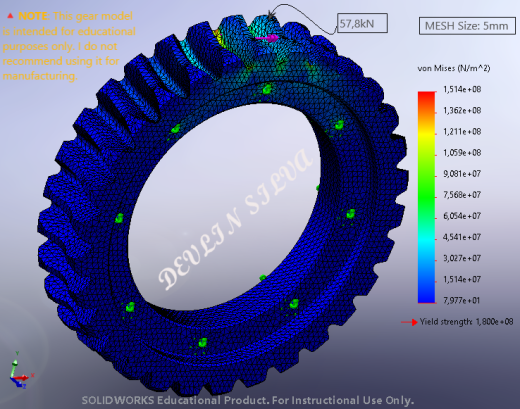The height and width of the screenshot is (409, 520).
Task: Click the legend value 9,081e+07
Action: coord(462,174)
